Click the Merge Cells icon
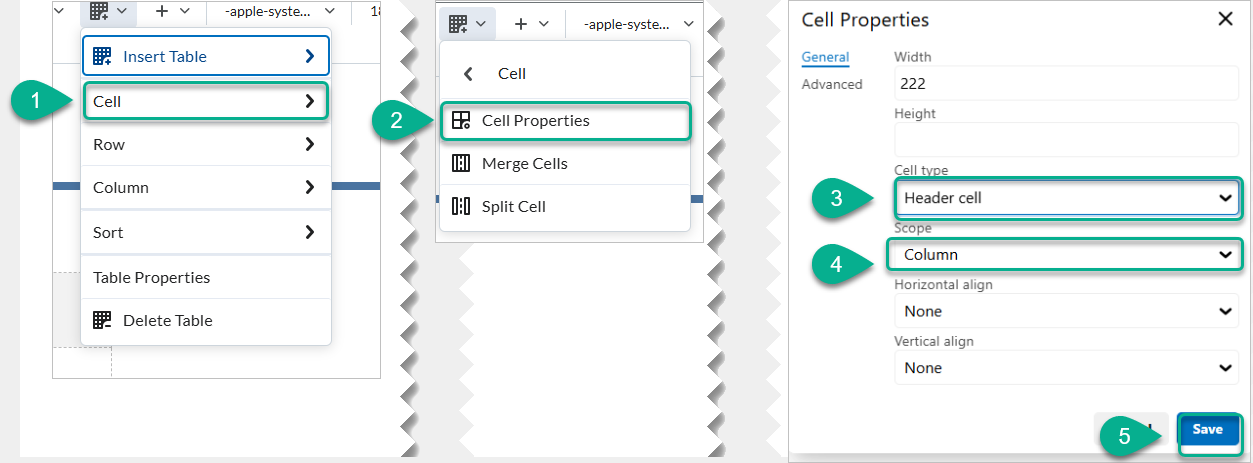Viewport: 1253px width, 463px height. (461, 164)
